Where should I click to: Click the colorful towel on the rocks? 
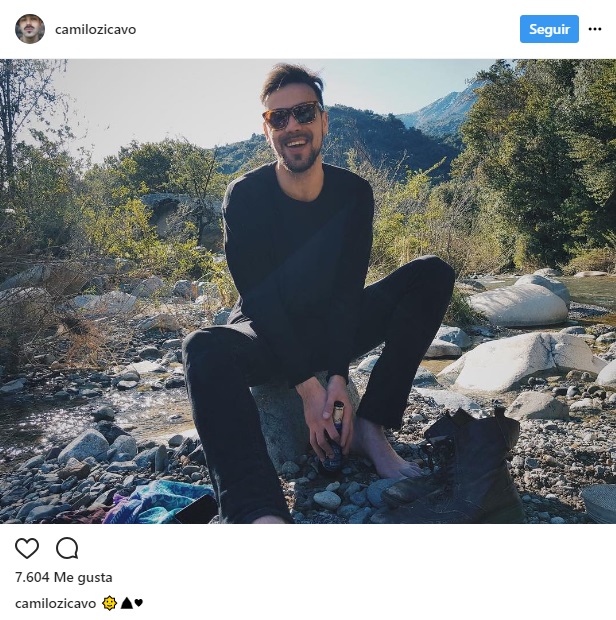pos(160,499)
